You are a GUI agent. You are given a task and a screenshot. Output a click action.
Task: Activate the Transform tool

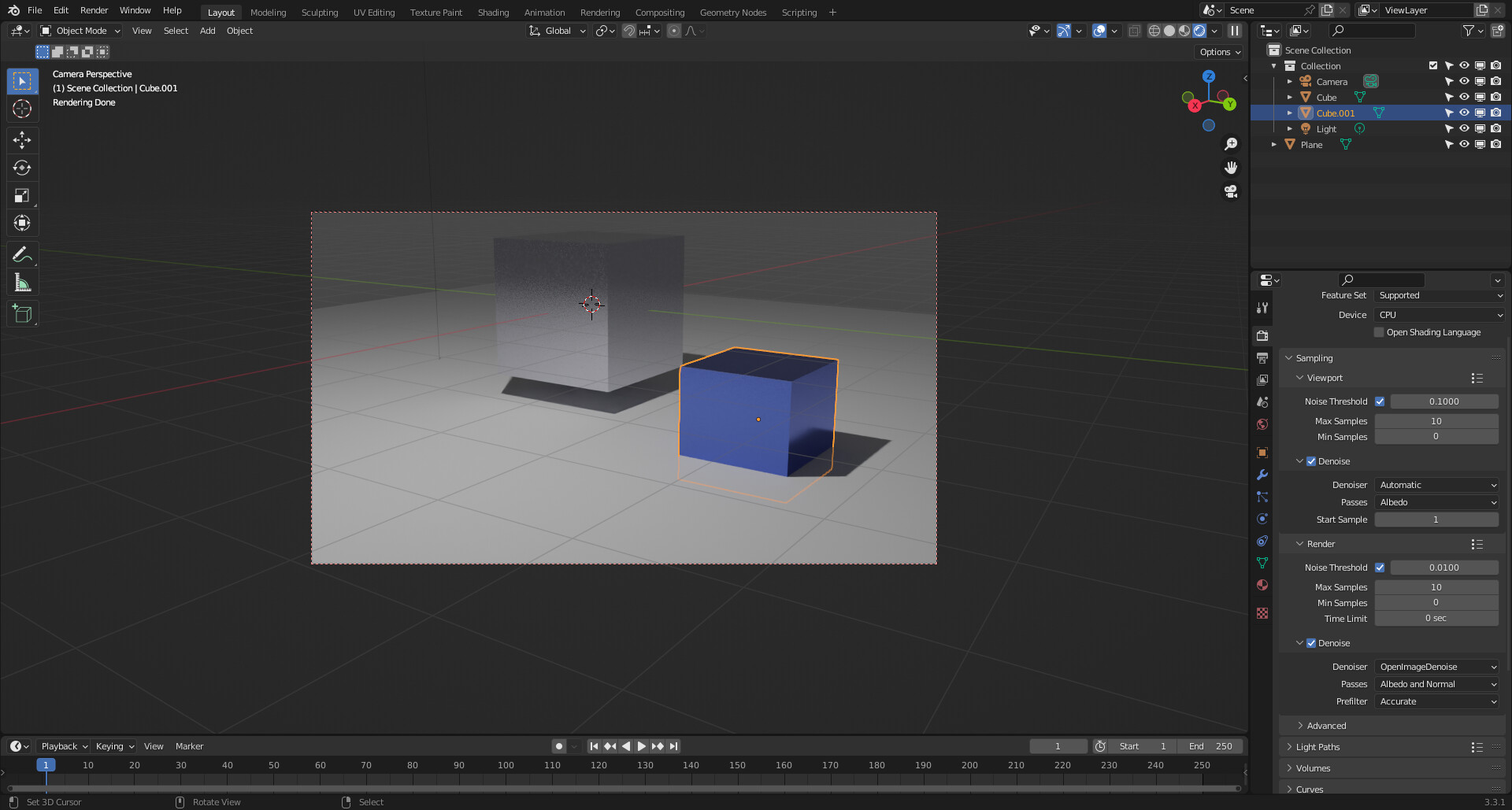click(22, 223)
